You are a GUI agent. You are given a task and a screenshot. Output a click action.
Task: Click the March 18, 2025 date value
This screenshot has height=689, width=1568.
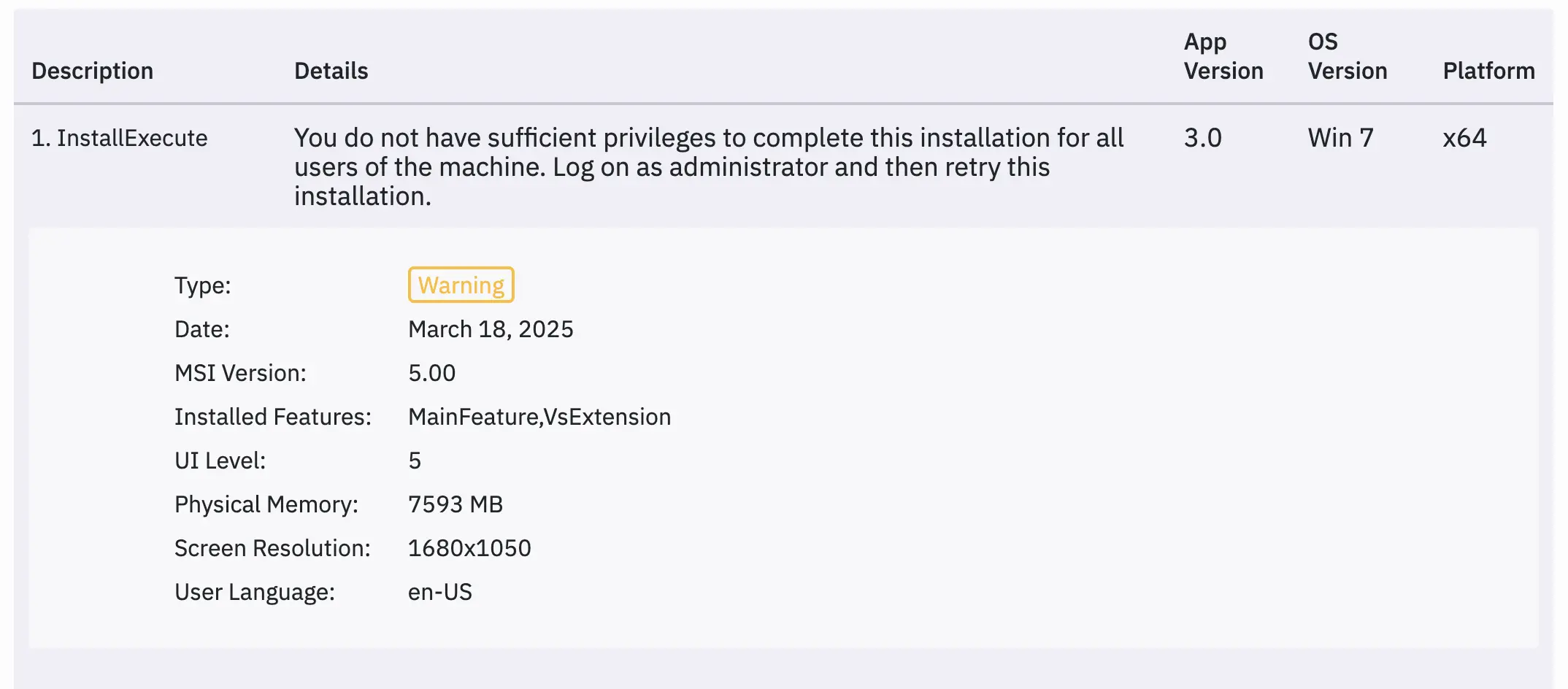[491, 329]
